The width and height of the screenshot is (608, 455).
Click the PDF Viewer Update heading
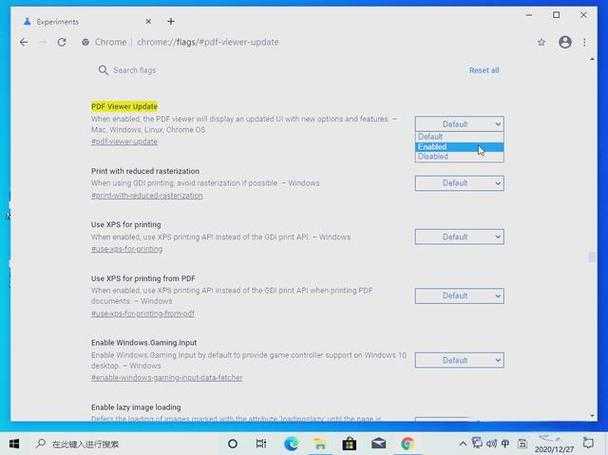click(x=124, y=106)
